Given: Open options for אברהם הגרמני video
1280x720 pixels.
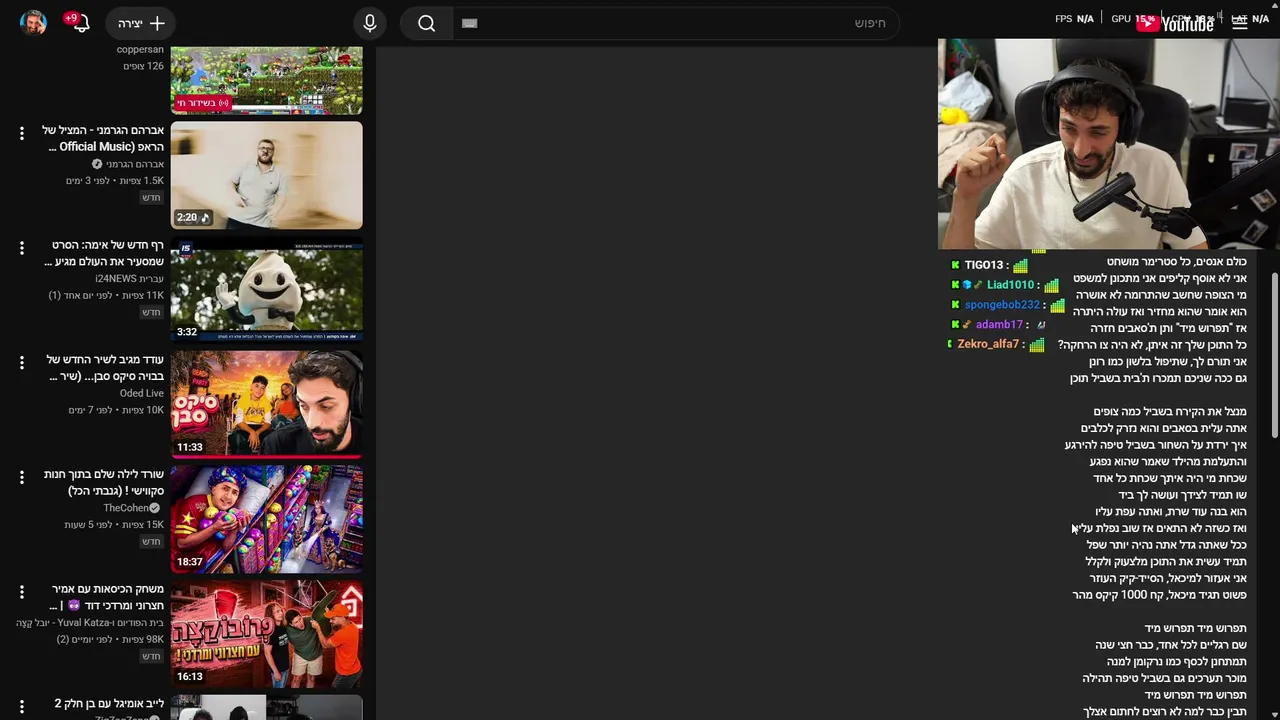Looking at the screenshot, I should click(x=21, y=133).
